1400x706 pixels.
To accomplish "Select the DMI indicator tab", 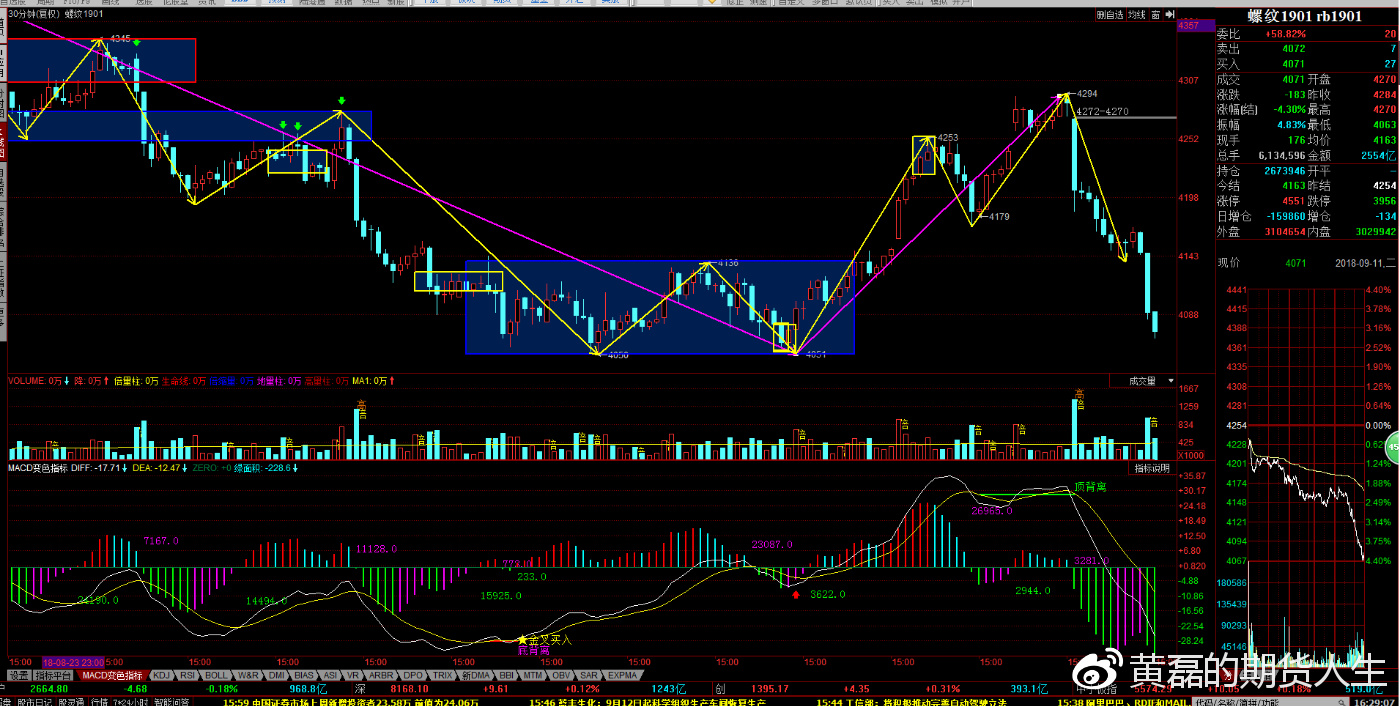I will point(277,675).
